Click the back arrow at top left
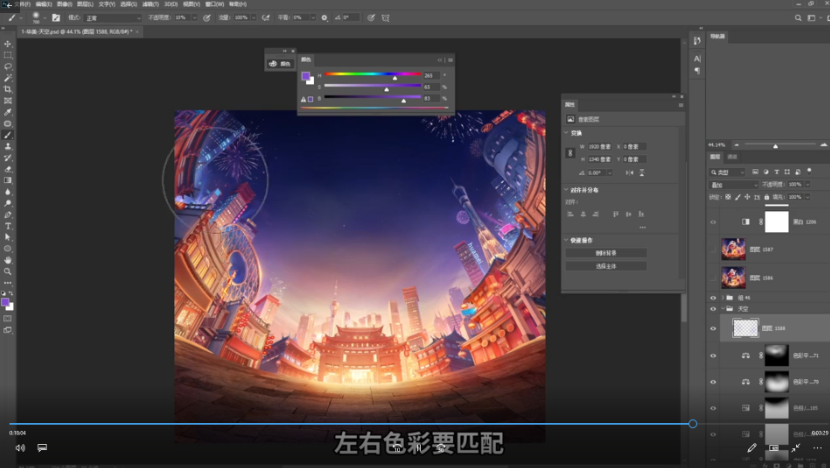 click(x=8, y=4)
